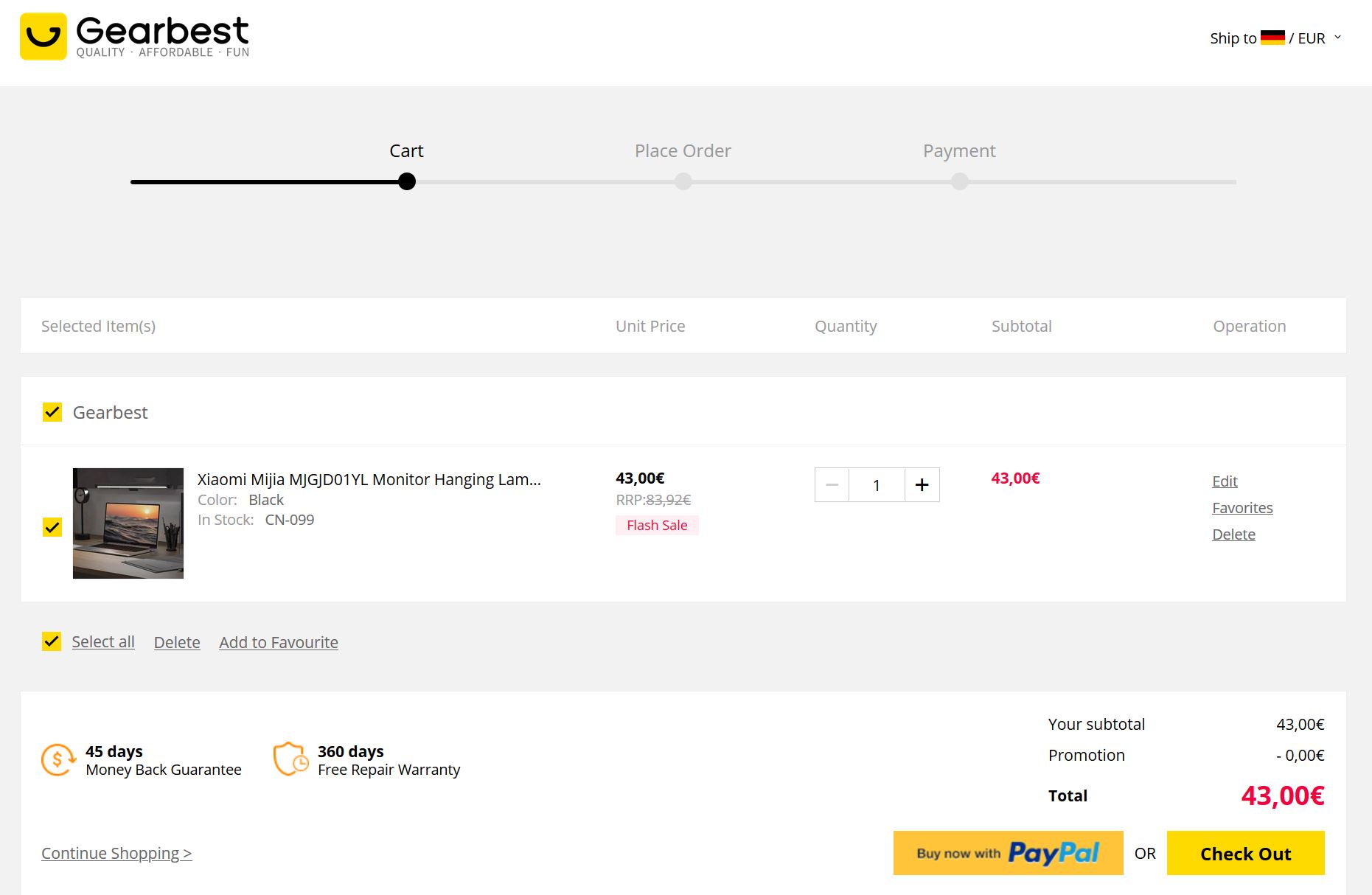
Task: Click the quantity input field
Action: pyautogui.click(x=877, y=484)
